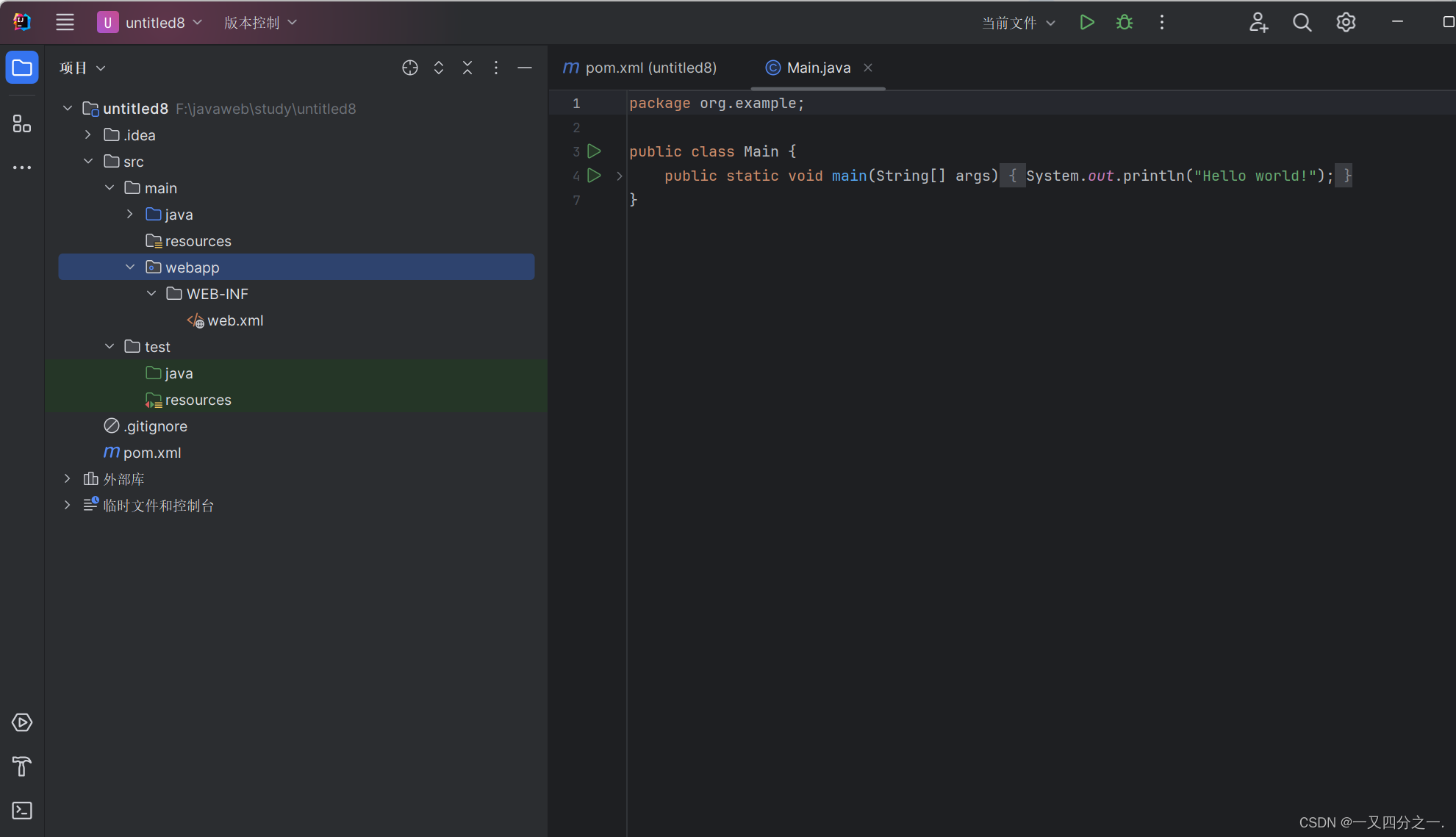1456x837 pixels.
Task: Open the 版本控制 menu
Action: (x=260, y=23)
